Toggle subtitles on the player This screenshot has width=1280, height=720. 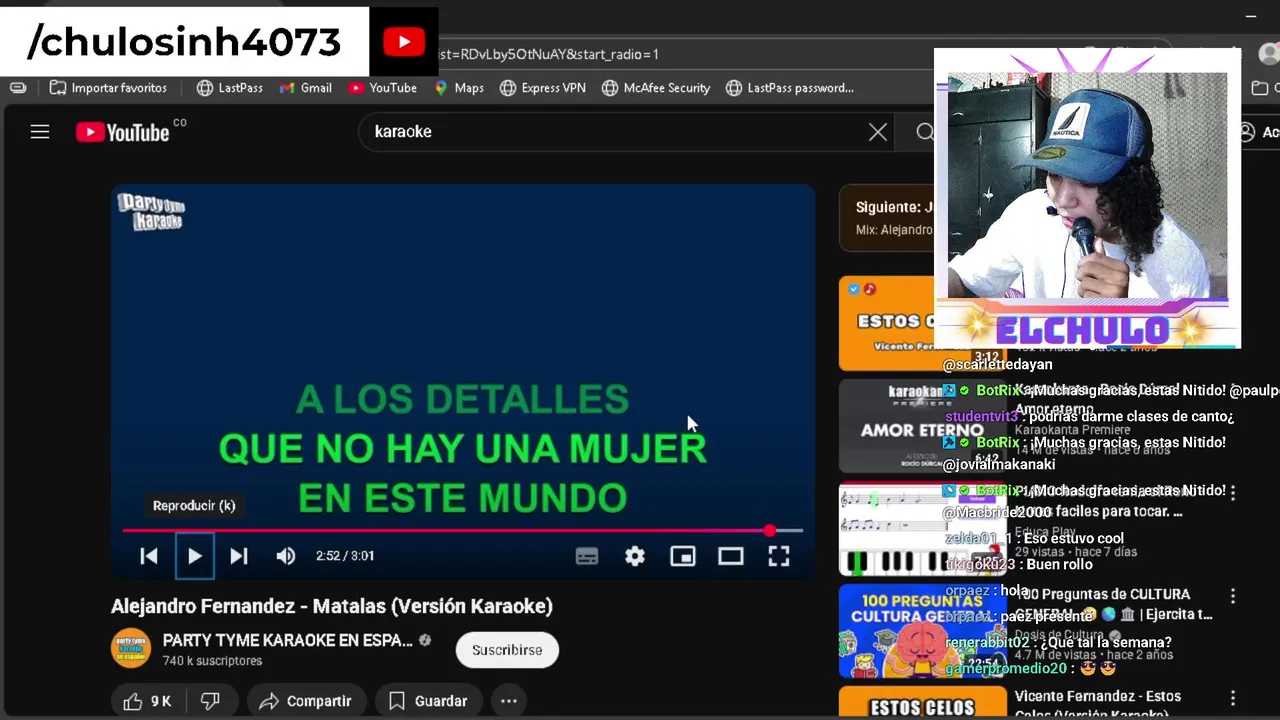(x=587, y=556)
